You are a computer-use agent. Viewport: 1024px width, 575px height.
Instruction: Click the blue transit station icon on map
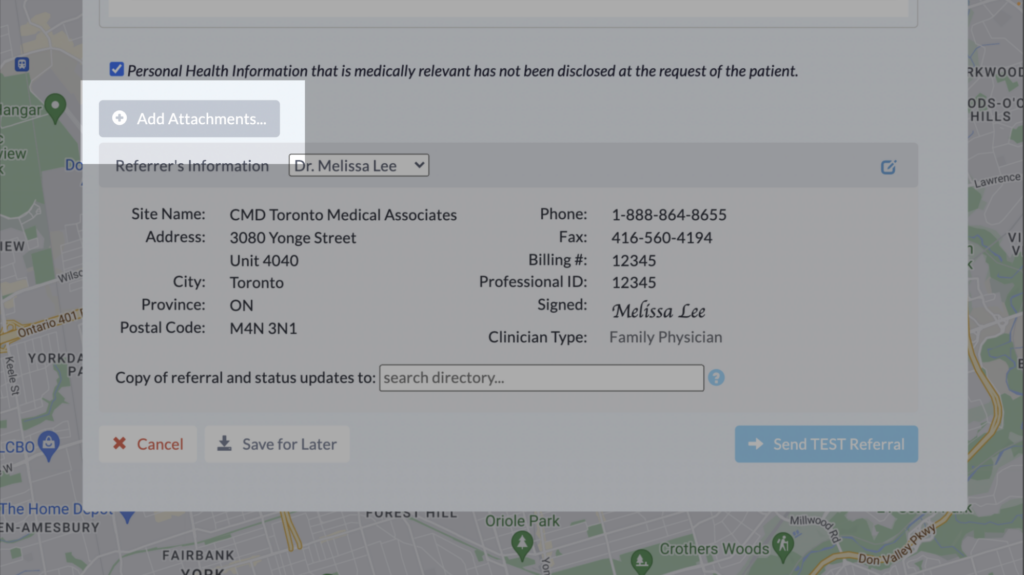click(21, 63)
